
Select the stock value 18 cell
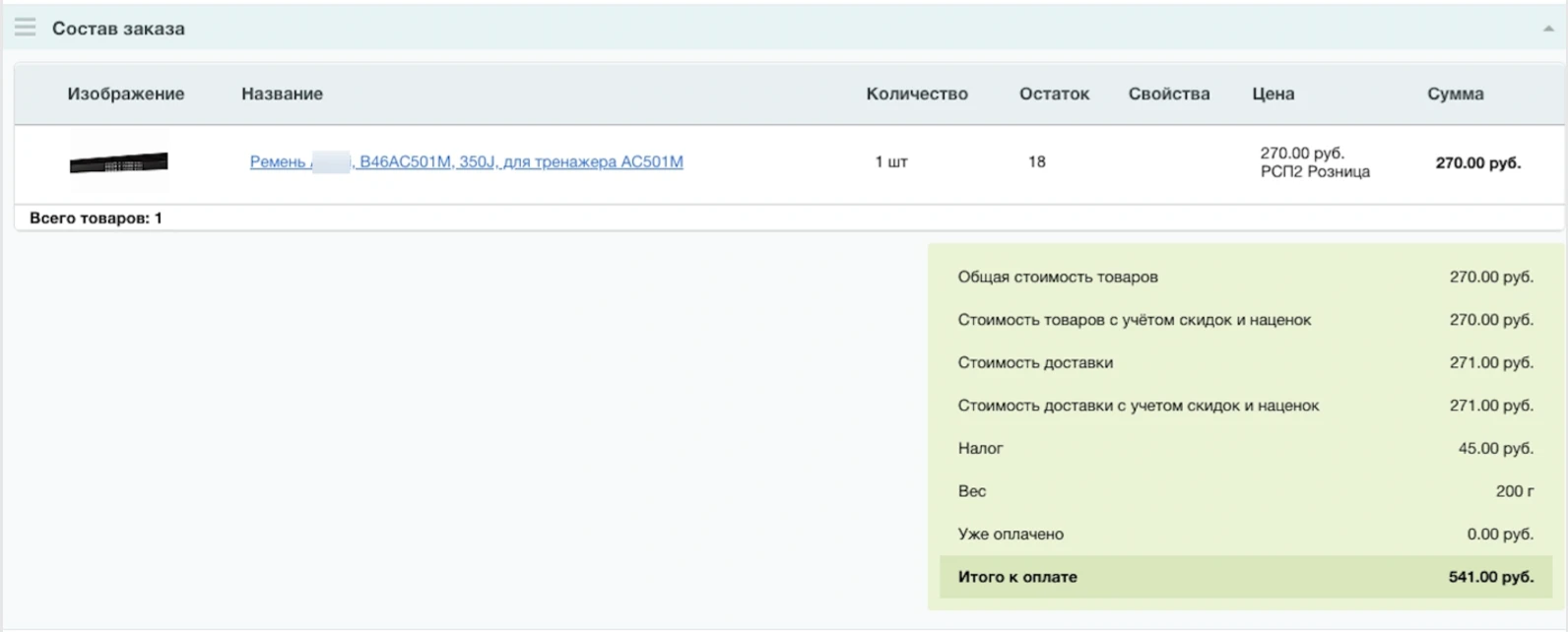point(1036,161)
